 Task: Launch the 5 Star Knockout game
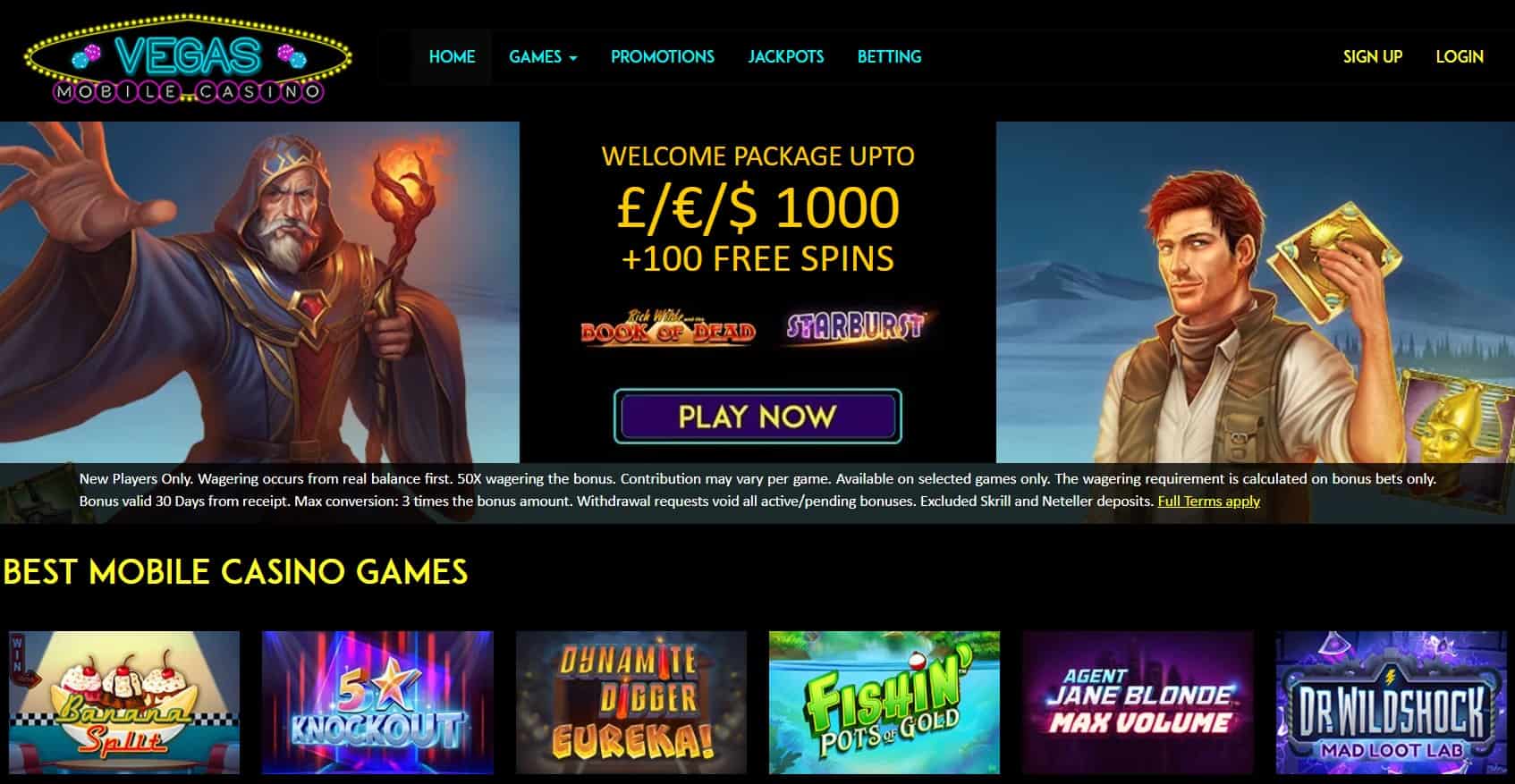tap(377, 703)
